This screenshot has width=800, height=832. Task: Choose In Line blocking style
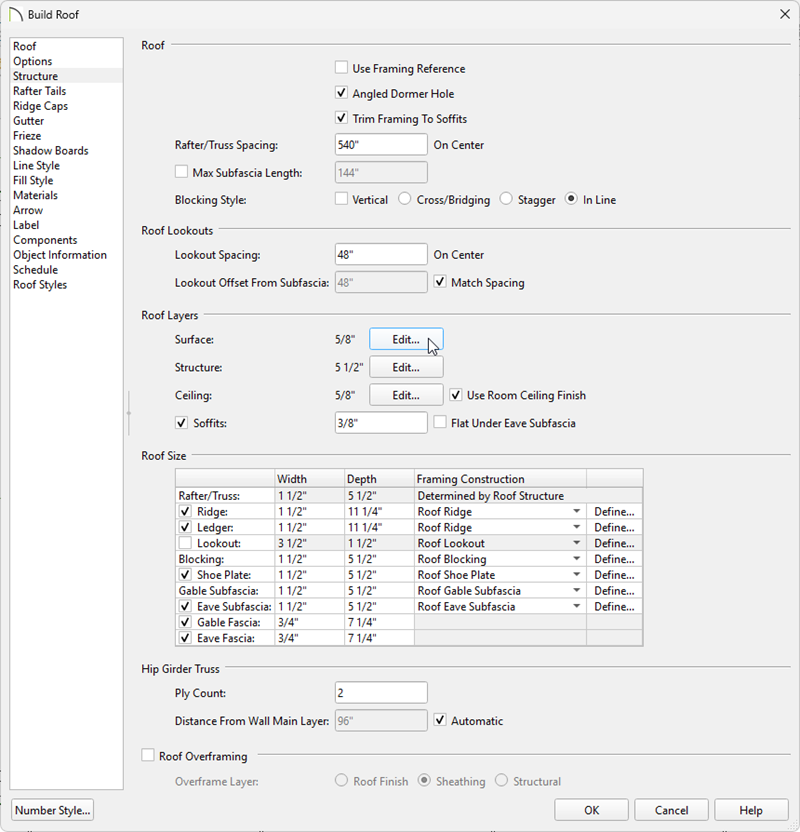click(x=571, y=199)
